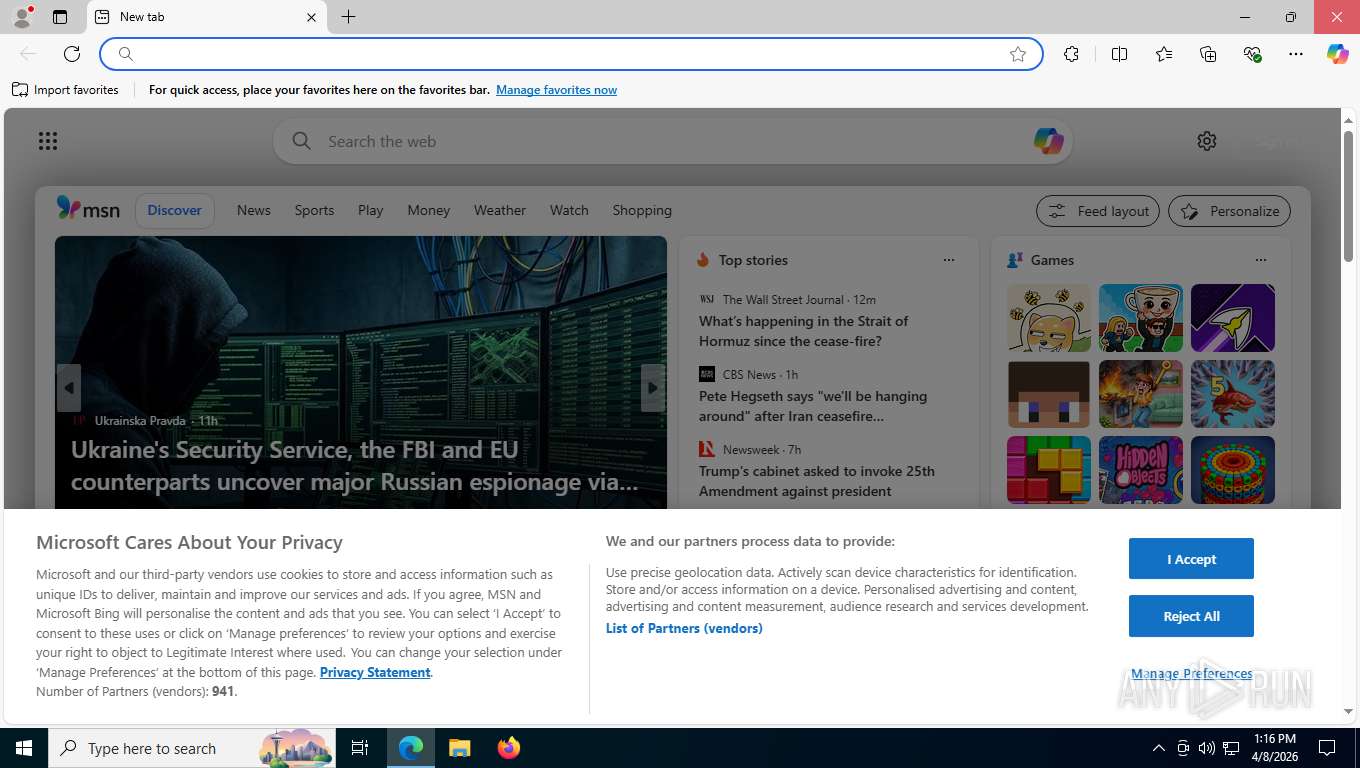Screen dimensions: 1360x768
Task: Open Browser essentials heart icon
Action: tap(1252, 54)
